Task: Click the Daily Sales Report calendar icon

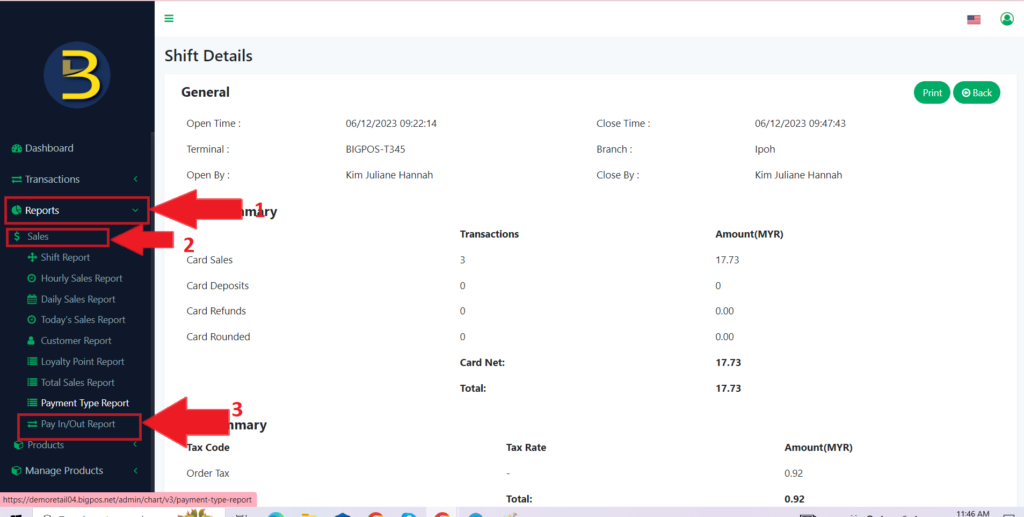Action: [x=32, y=299]
